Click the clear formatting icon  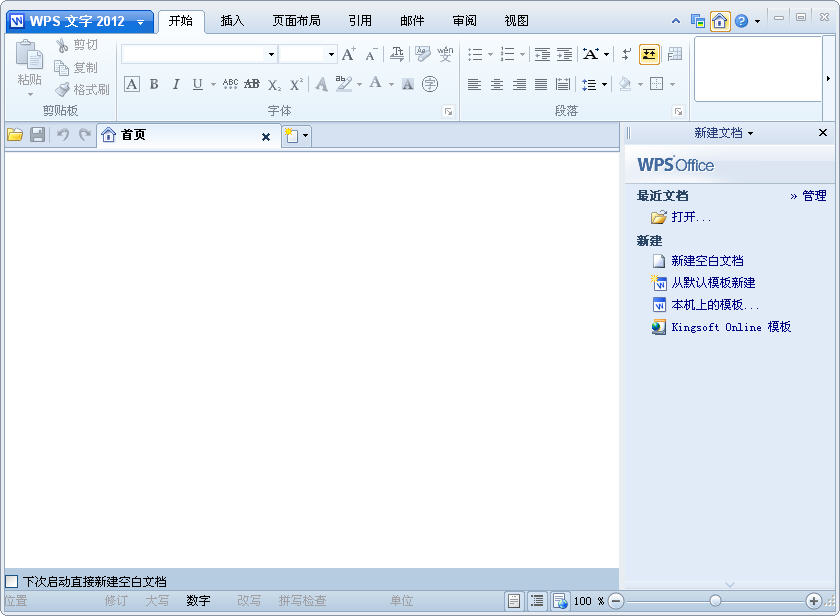pyautogui.click(x=423, y=54)
